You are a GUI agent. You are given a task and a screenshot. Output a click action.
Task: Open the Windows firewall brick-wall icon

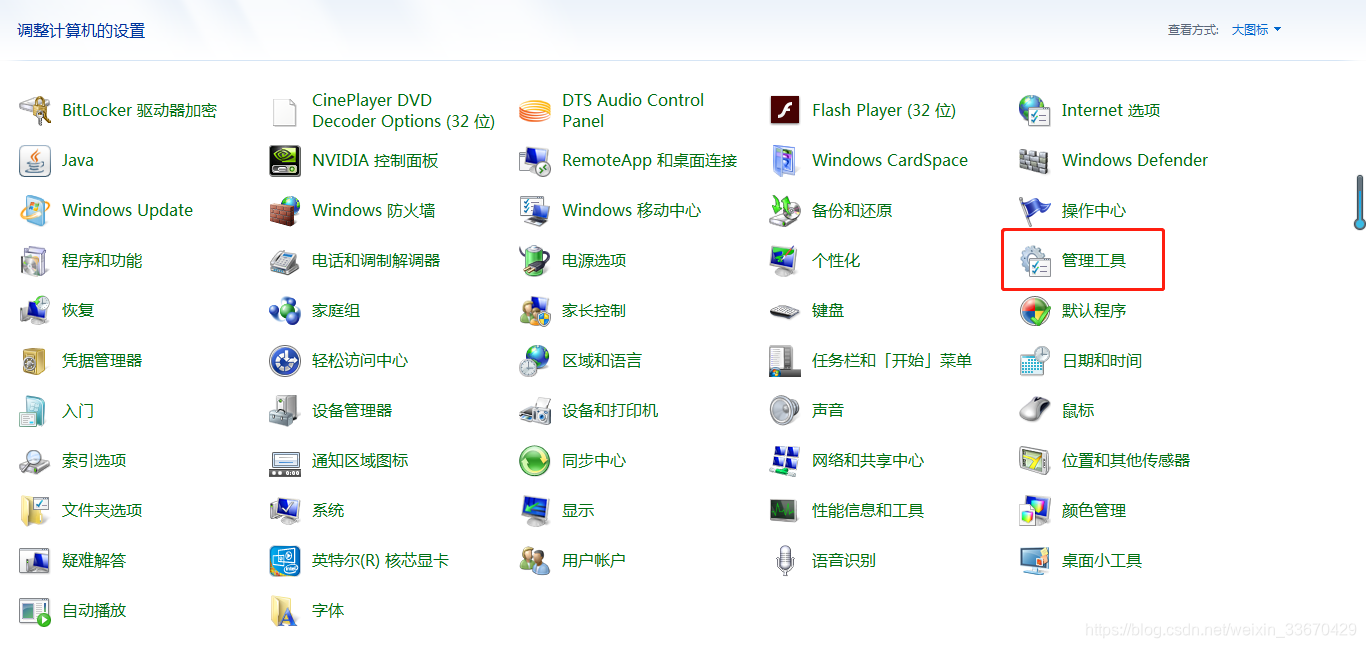pos(285,210)
